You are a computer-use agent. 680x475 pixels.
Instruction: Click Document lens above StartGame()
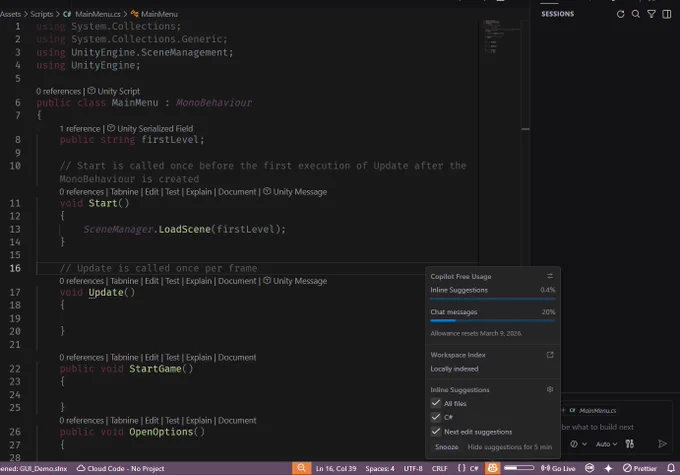pyautogui.click(x=237, y=357)
